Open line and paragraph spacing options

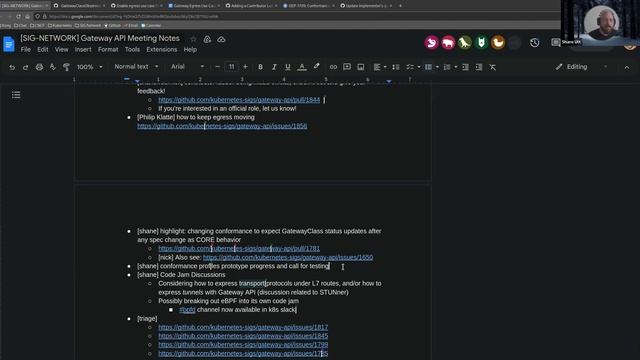pos(396,67)
